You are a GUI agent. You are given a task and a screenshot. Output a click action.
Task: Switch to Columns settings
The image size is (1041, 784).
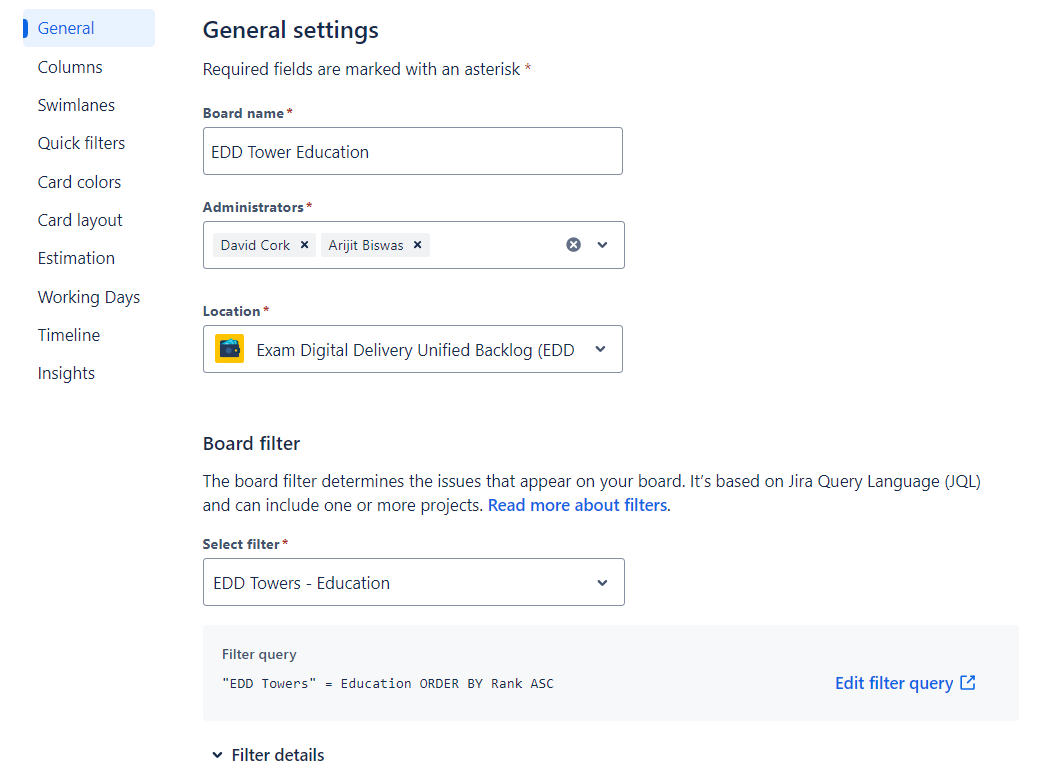(69, 66)
